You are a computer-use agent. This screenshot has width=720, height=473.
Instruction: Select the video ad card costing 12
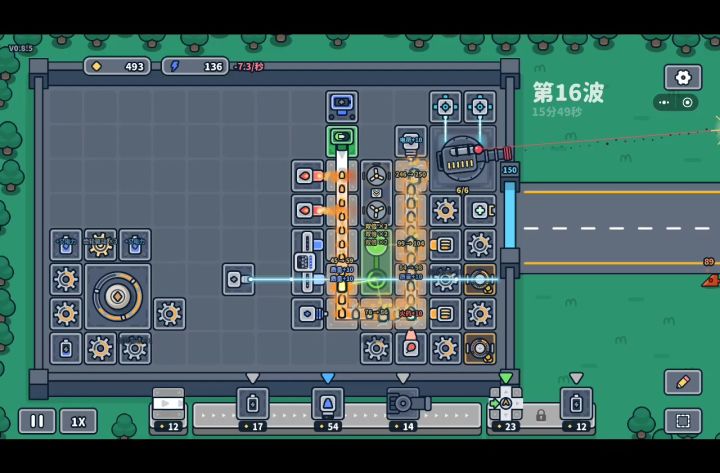coord(169,411)
